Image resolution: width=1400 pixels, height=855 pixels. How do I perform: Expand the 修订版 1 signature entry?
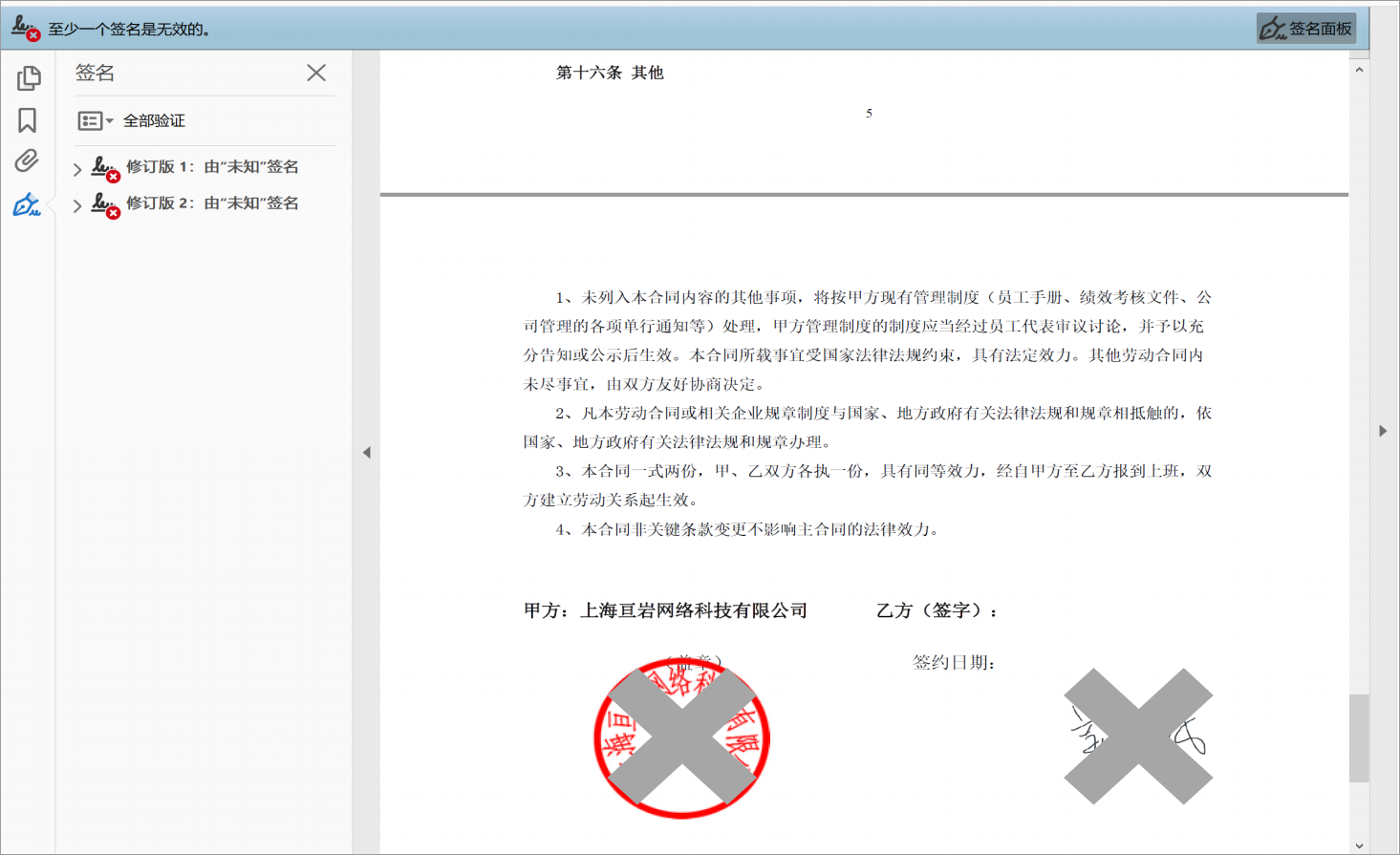click(x=77, y=169)
